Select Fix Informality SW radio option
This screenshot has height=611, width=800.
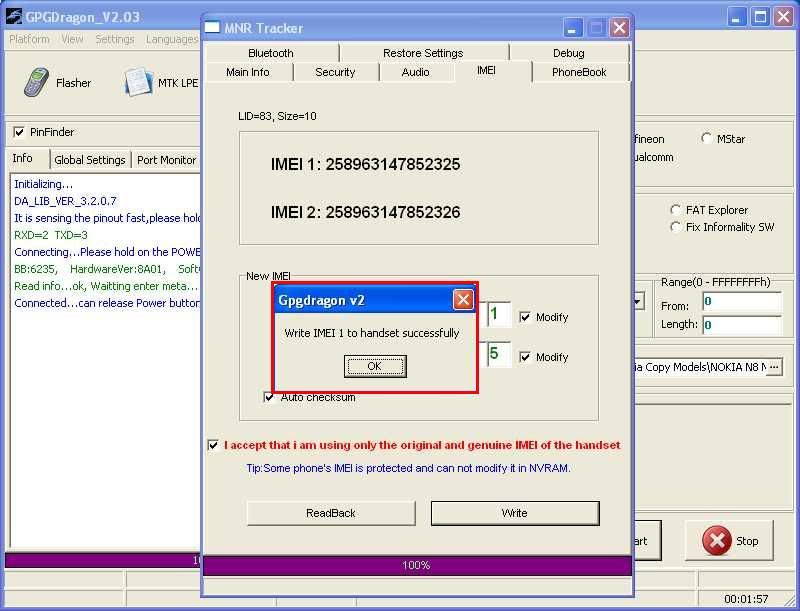[675, 227]
